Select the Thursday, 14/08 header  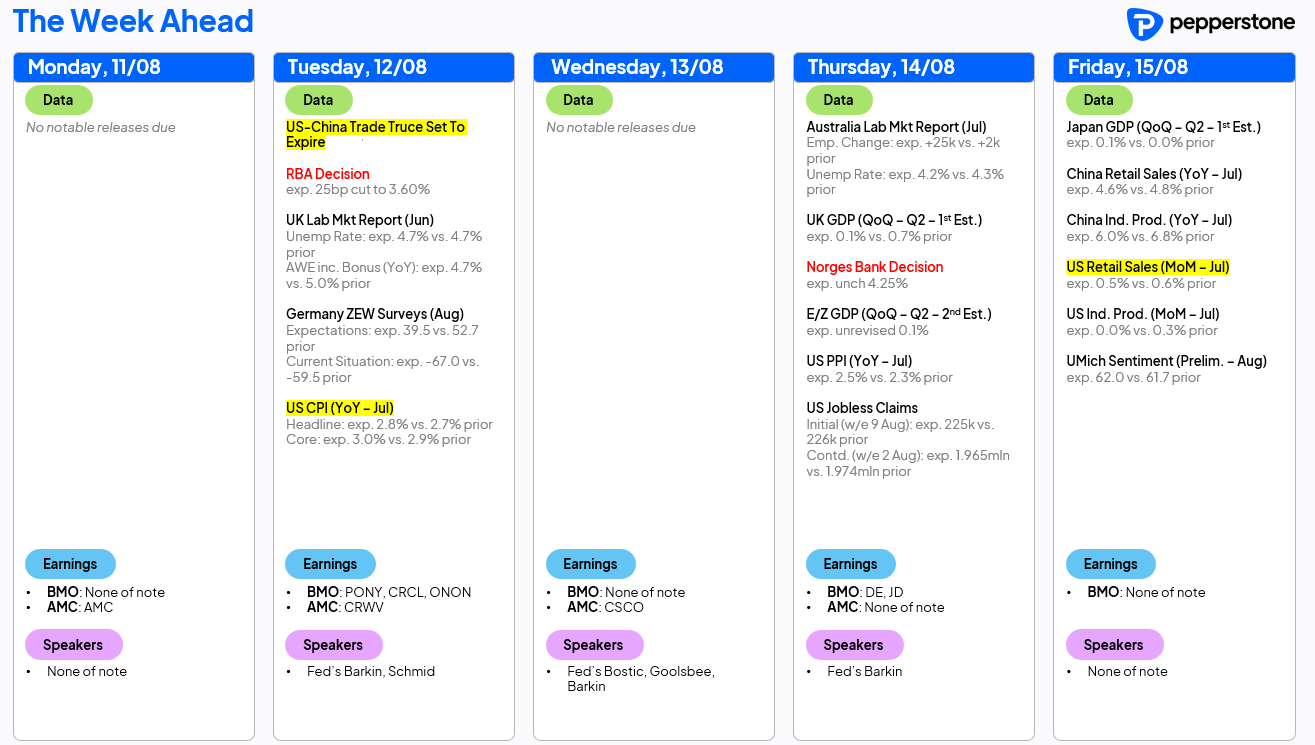click(x=914, y=67)
